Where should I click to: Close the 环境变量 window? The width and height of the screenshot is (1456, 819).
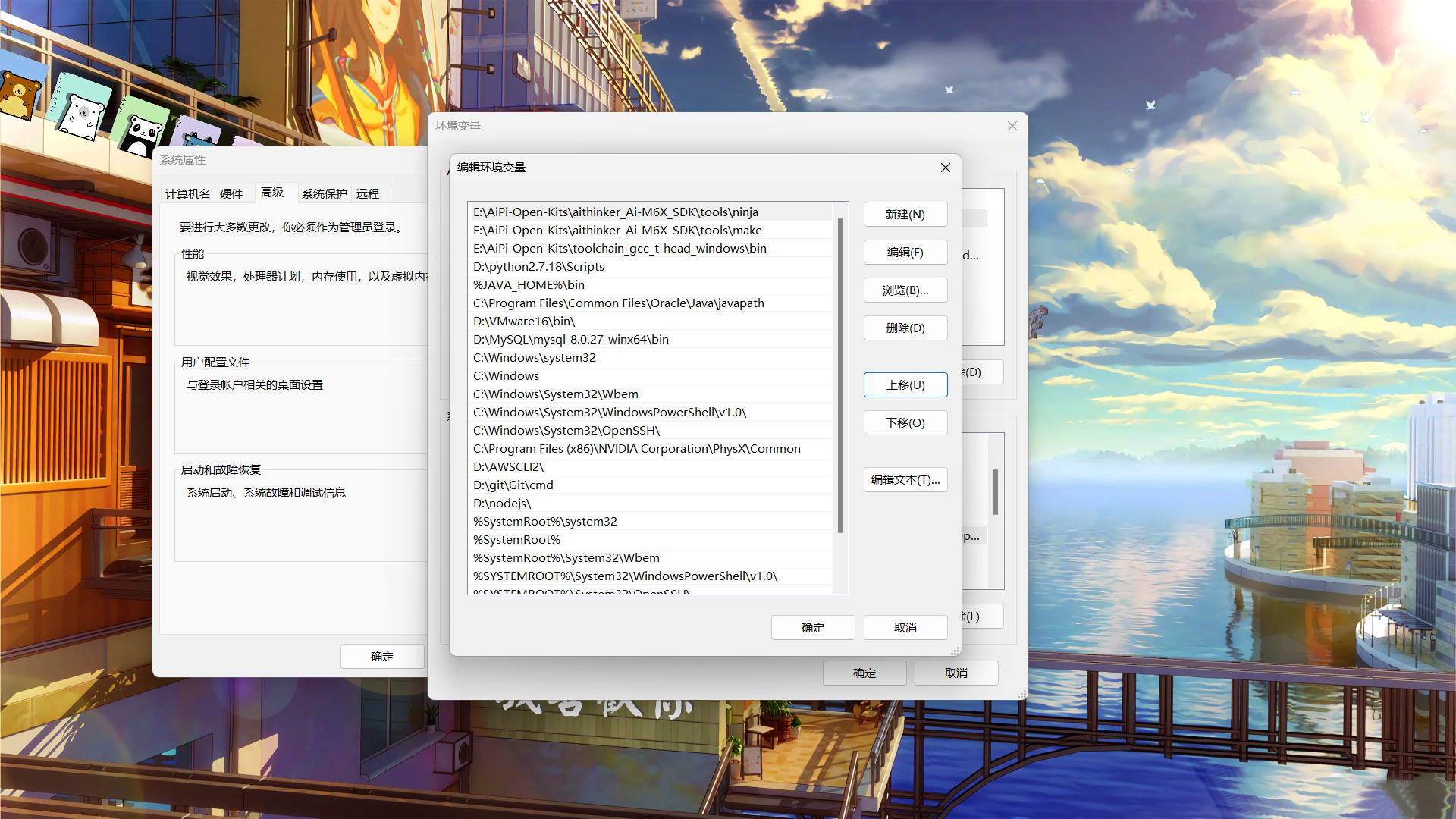1012,126
